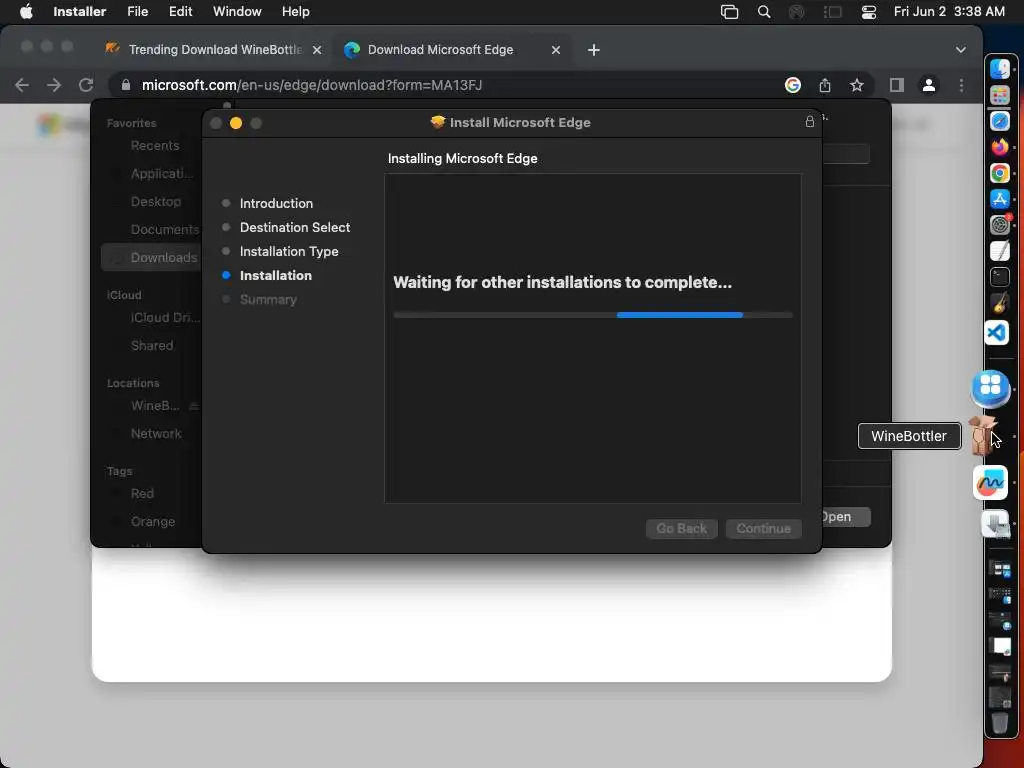
Task: Click the Continue button in the installer
Action: point(763,528)
